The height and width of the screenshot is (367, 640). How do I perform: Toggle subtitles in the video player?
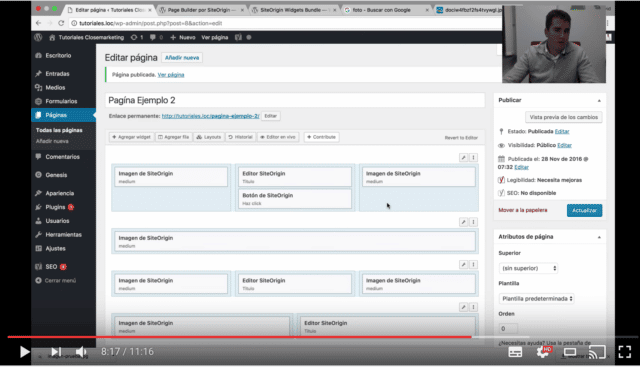click(515, 352)
